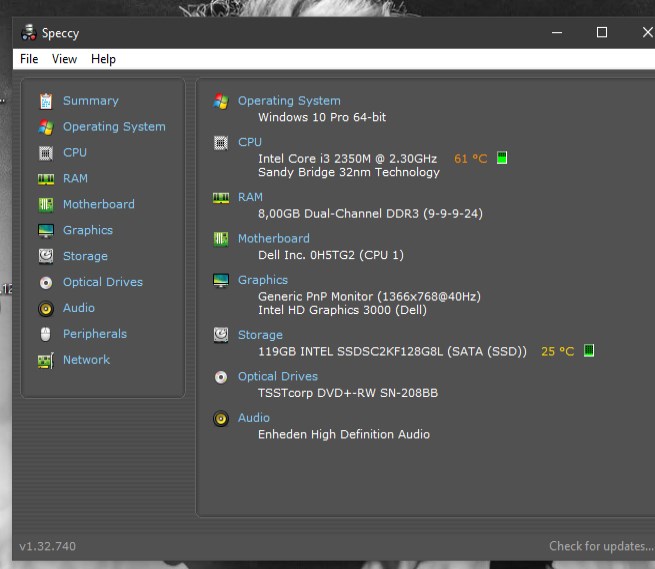This screenshot has width=655, height=569.
Task: Click the Graphics monitor icon in sidebar
Action: (46, 231)
